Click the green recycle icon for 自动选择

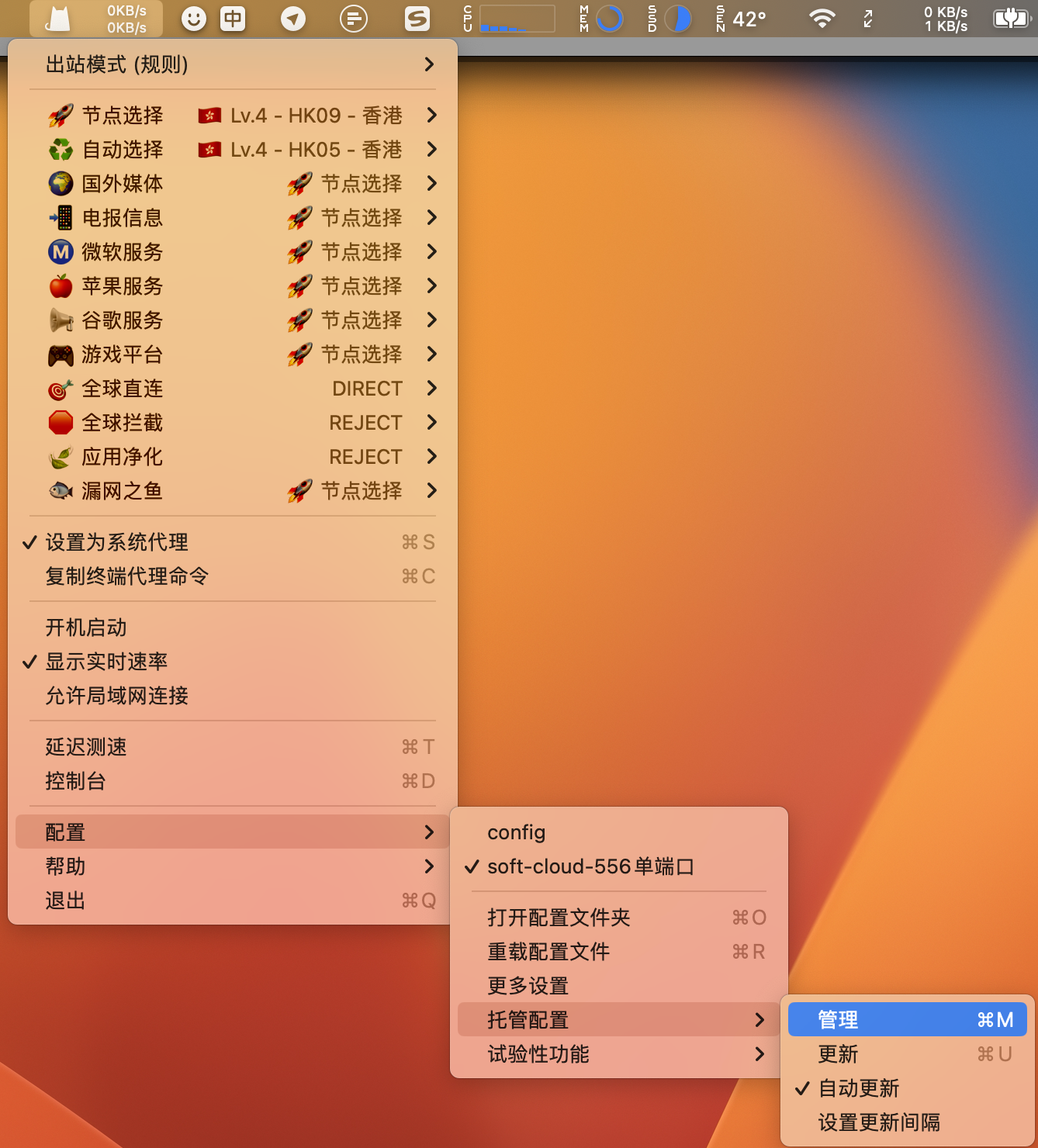[61, 150]
